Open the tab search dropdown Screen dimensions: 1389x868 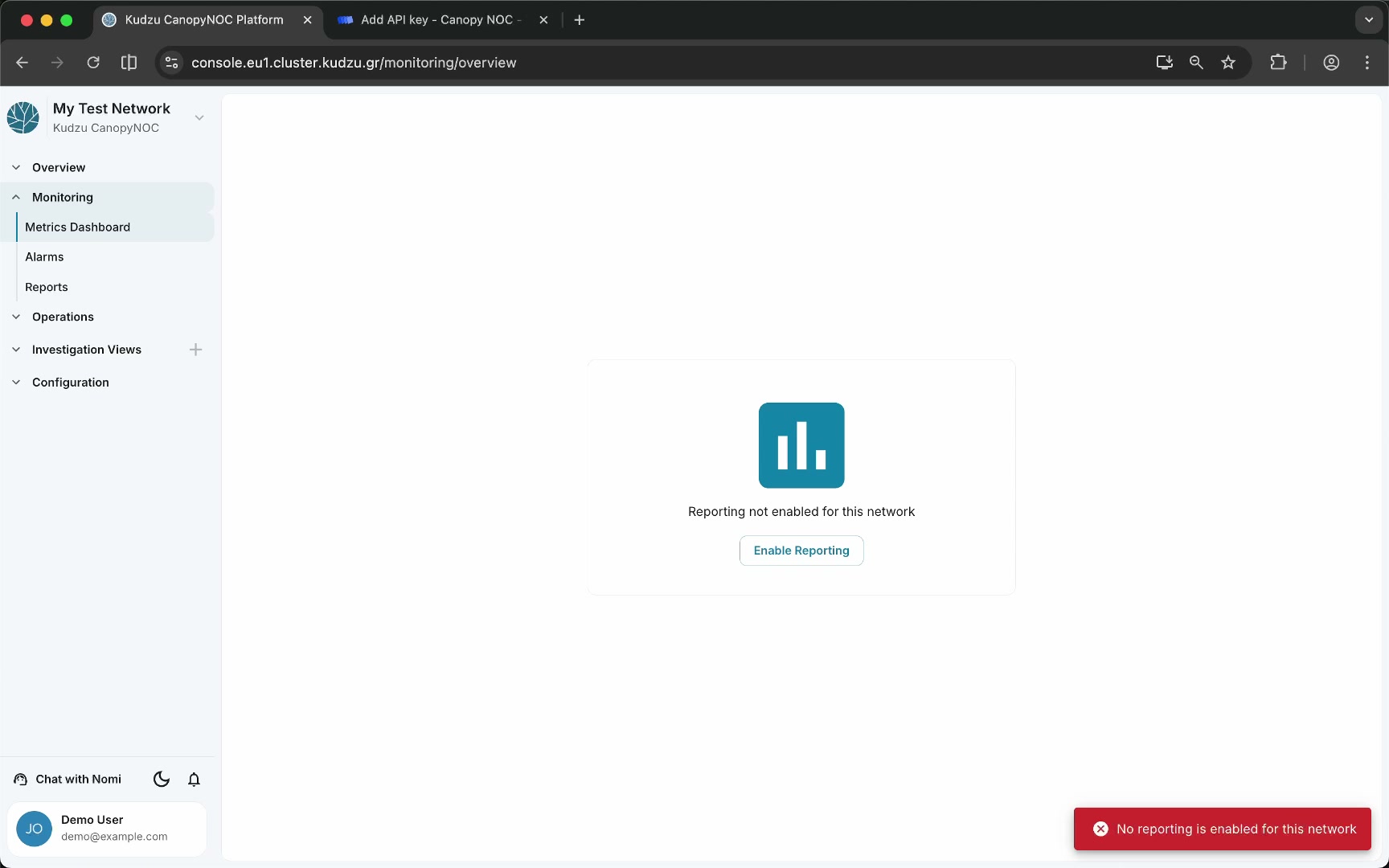1369,20
